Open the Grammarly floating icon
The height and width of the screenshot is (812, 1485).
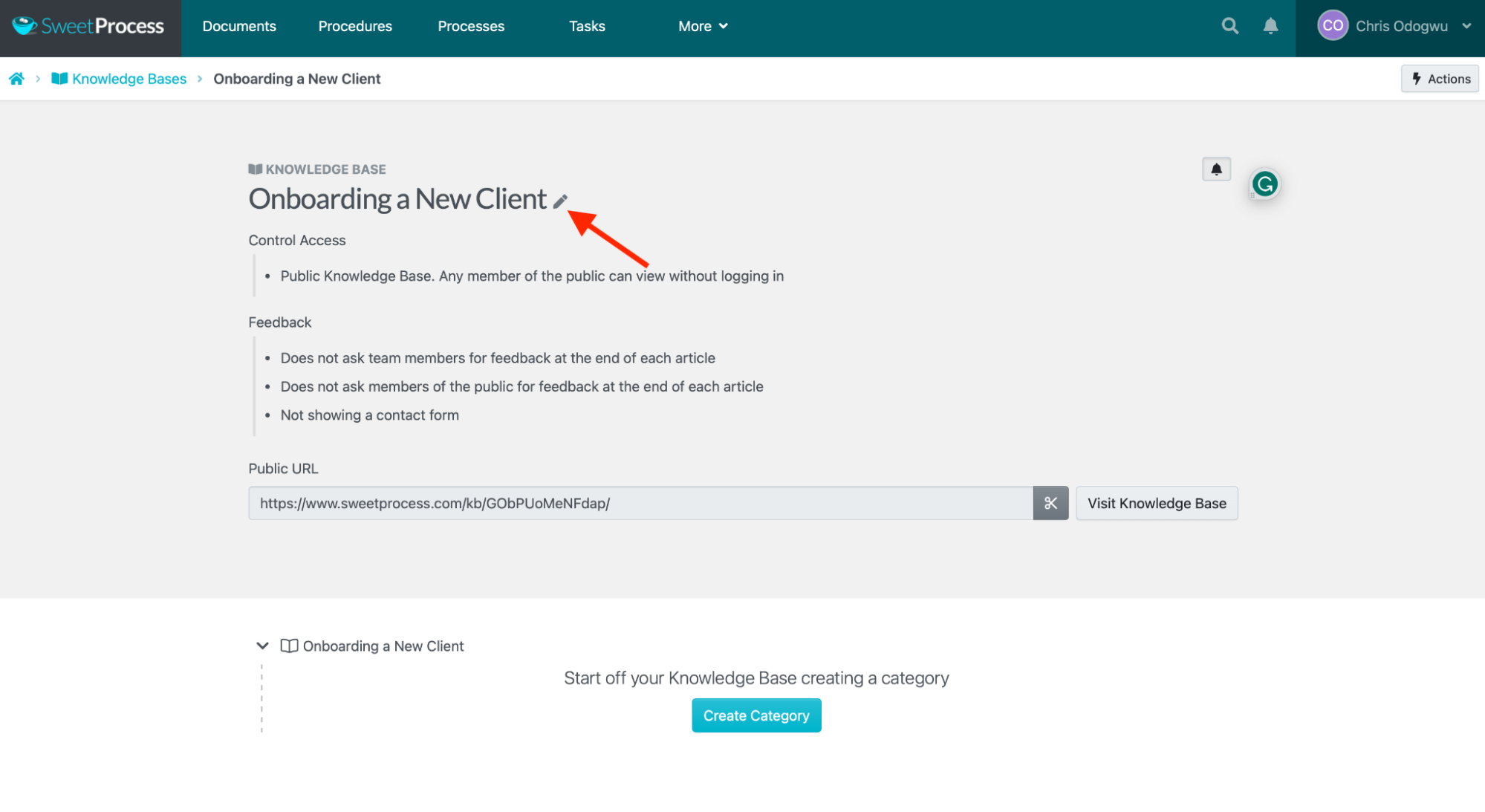pos(1264,183)
